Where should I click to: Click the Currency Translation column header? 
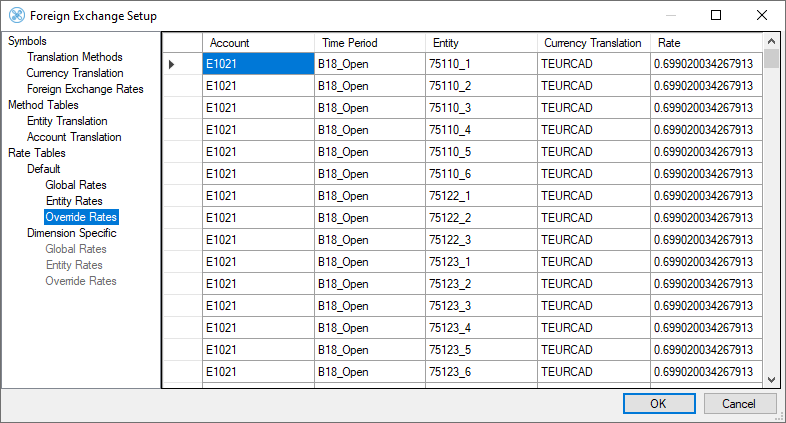tap(593, 43)
